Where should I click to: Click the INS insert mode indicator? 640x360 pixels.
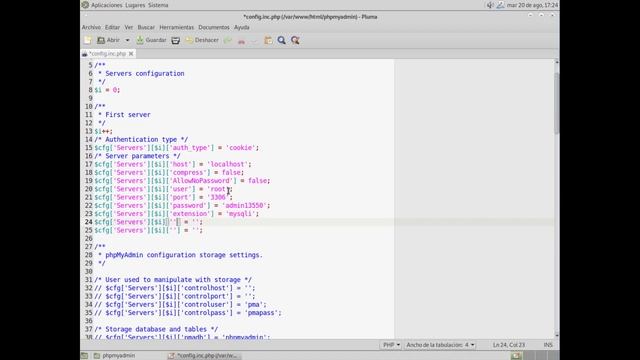pos(548,345)
